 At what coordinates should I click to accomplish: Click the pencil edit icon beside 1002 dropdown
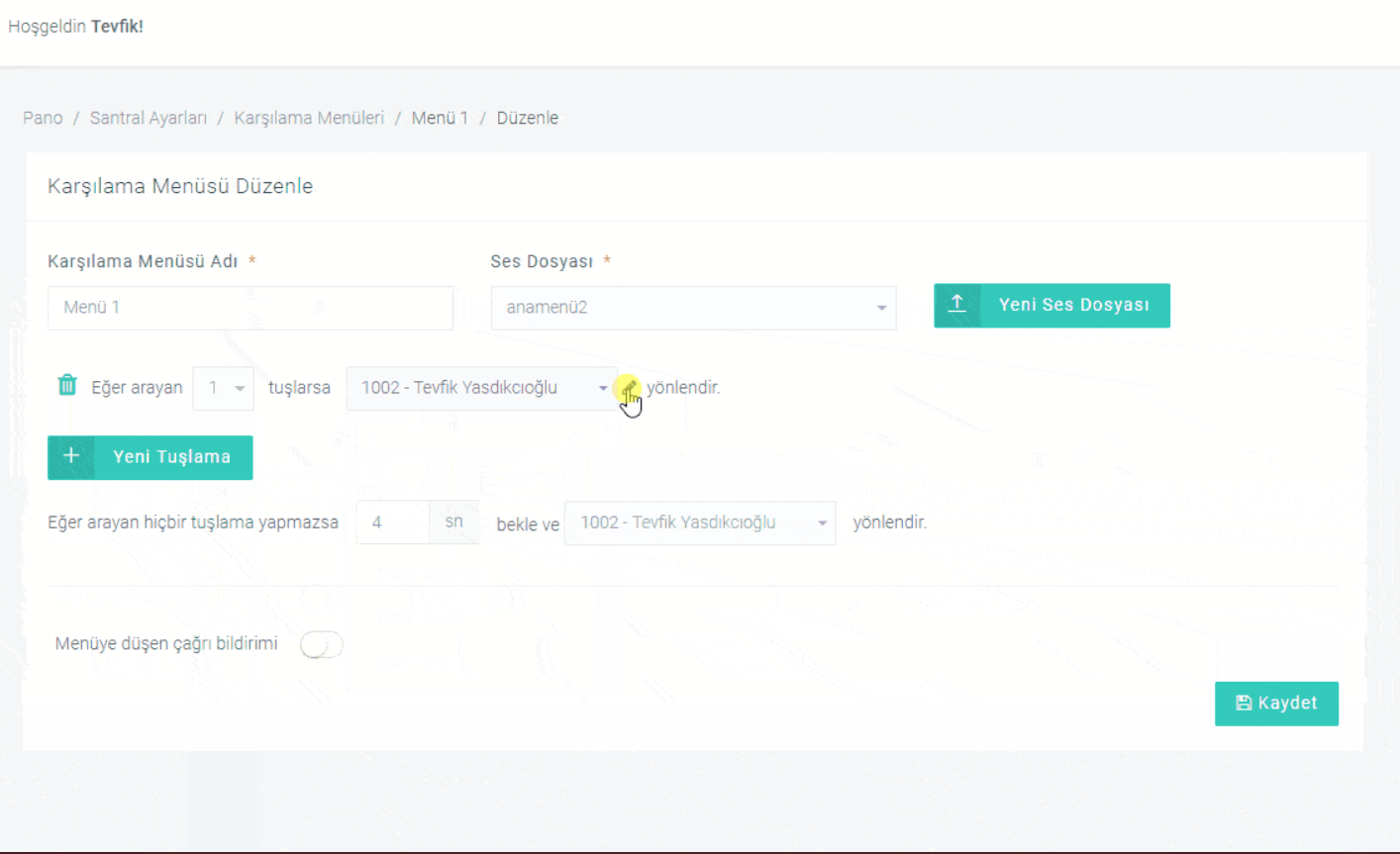629,387
